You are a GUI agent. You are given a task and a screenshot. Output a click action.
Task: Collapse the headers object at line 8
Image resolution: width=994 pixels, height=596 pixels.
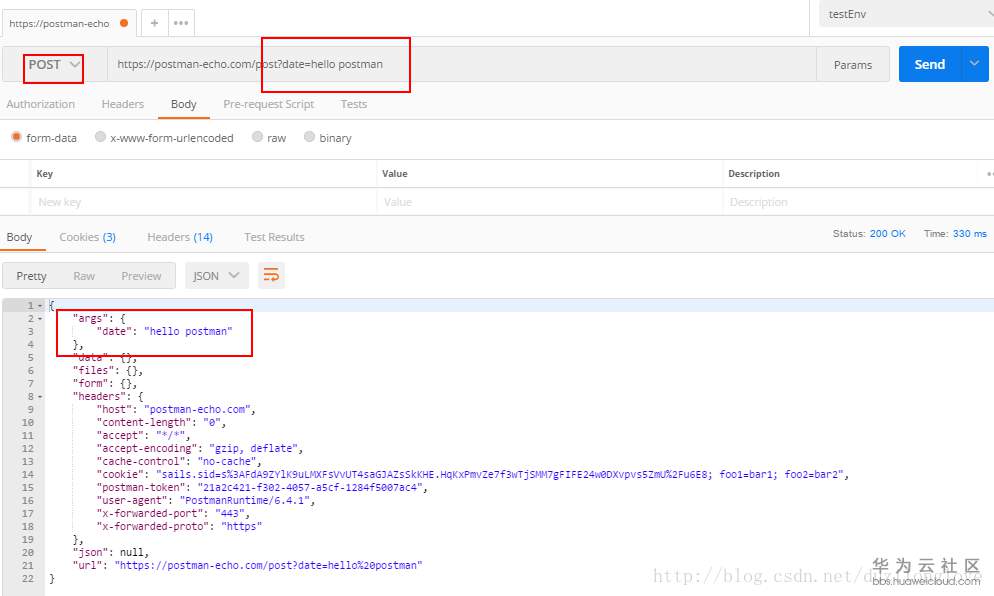40,397
